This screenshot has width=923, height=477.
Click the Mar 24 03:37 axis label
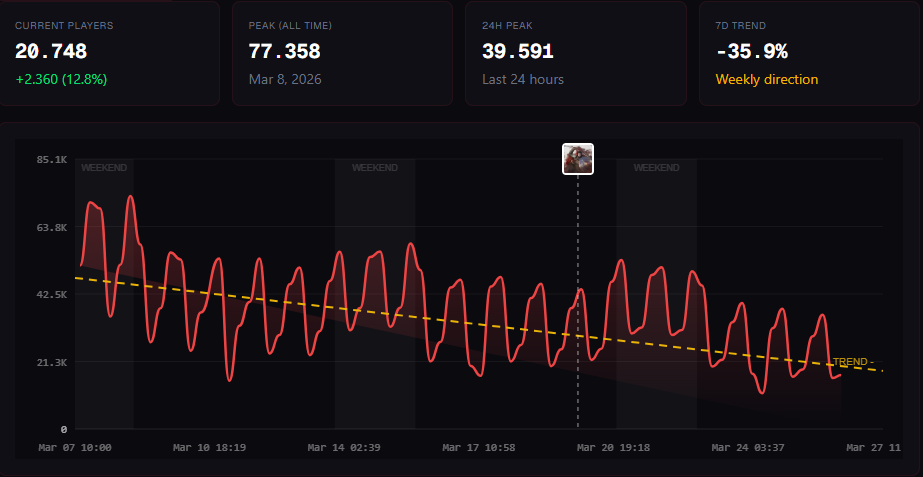coord(748,448)
